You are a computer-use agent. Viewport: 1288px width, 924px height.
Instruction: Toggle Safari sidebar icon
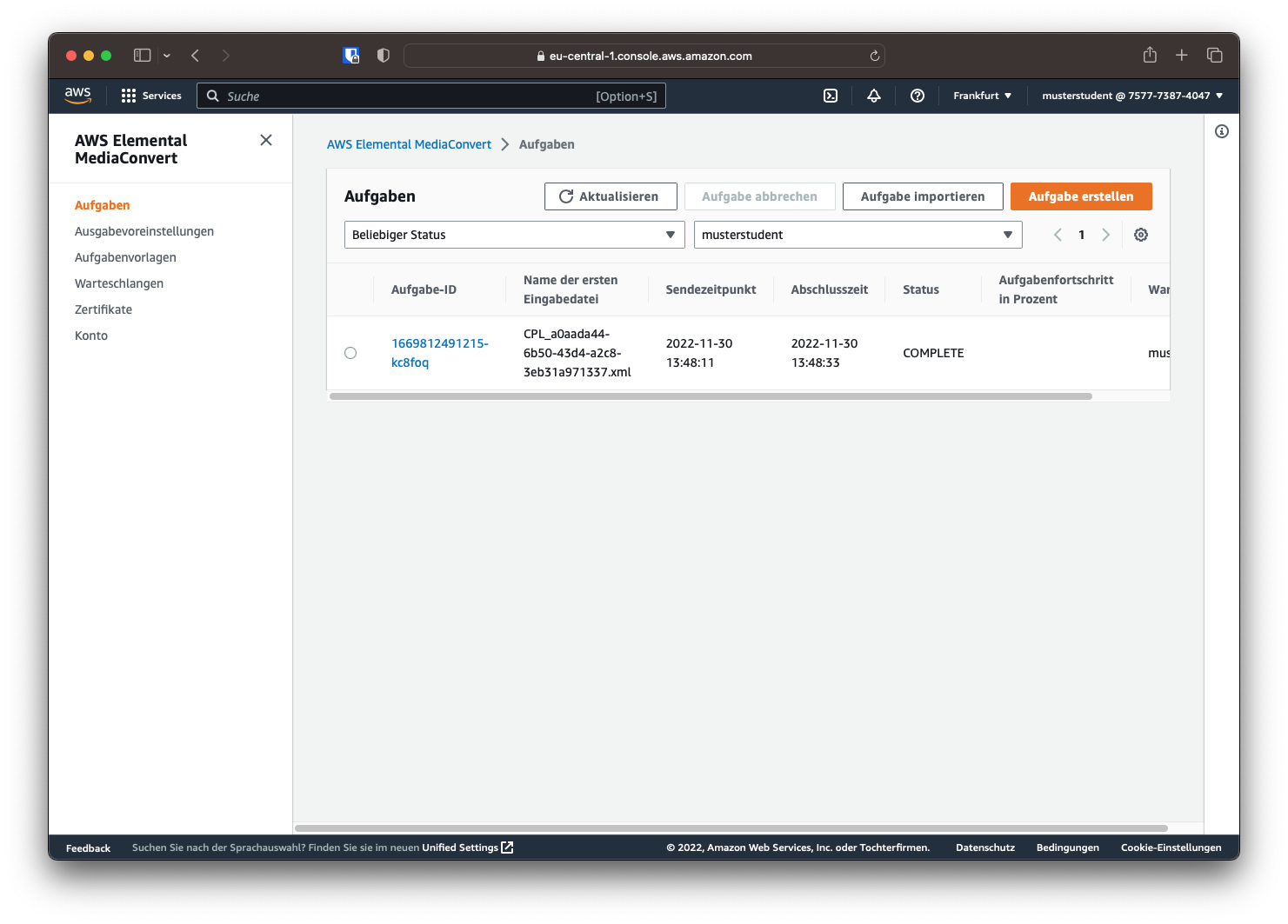tap(143, 56)
